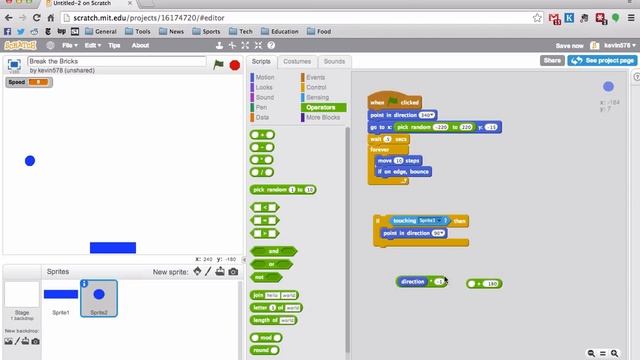This screenshot has width=640, height=360.
Task: Switch to the Sounds tab
Action: [x=334, y=61]
